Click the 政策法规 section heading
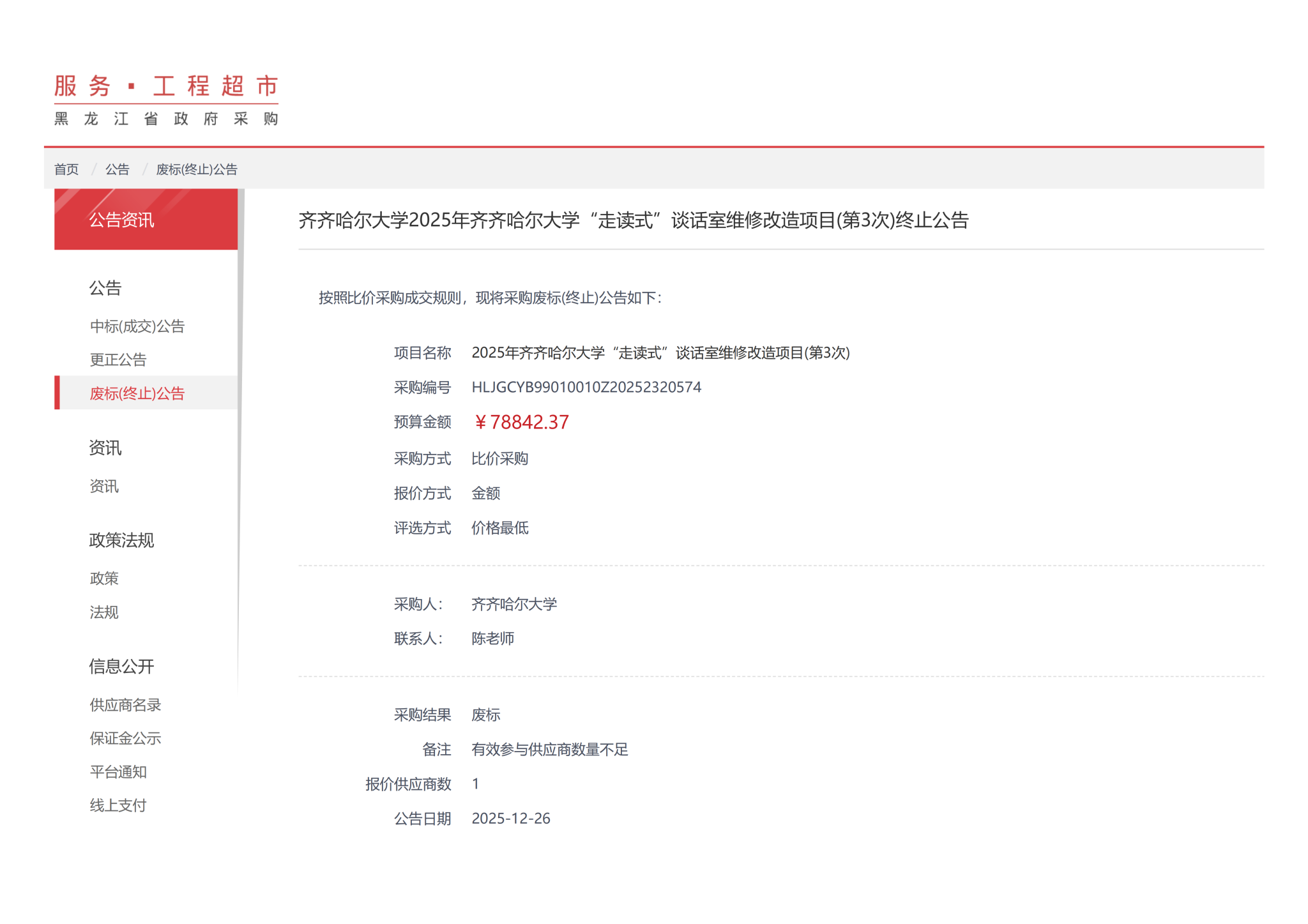This screenshot has height=924, width=1308. [x=121, y=540]
